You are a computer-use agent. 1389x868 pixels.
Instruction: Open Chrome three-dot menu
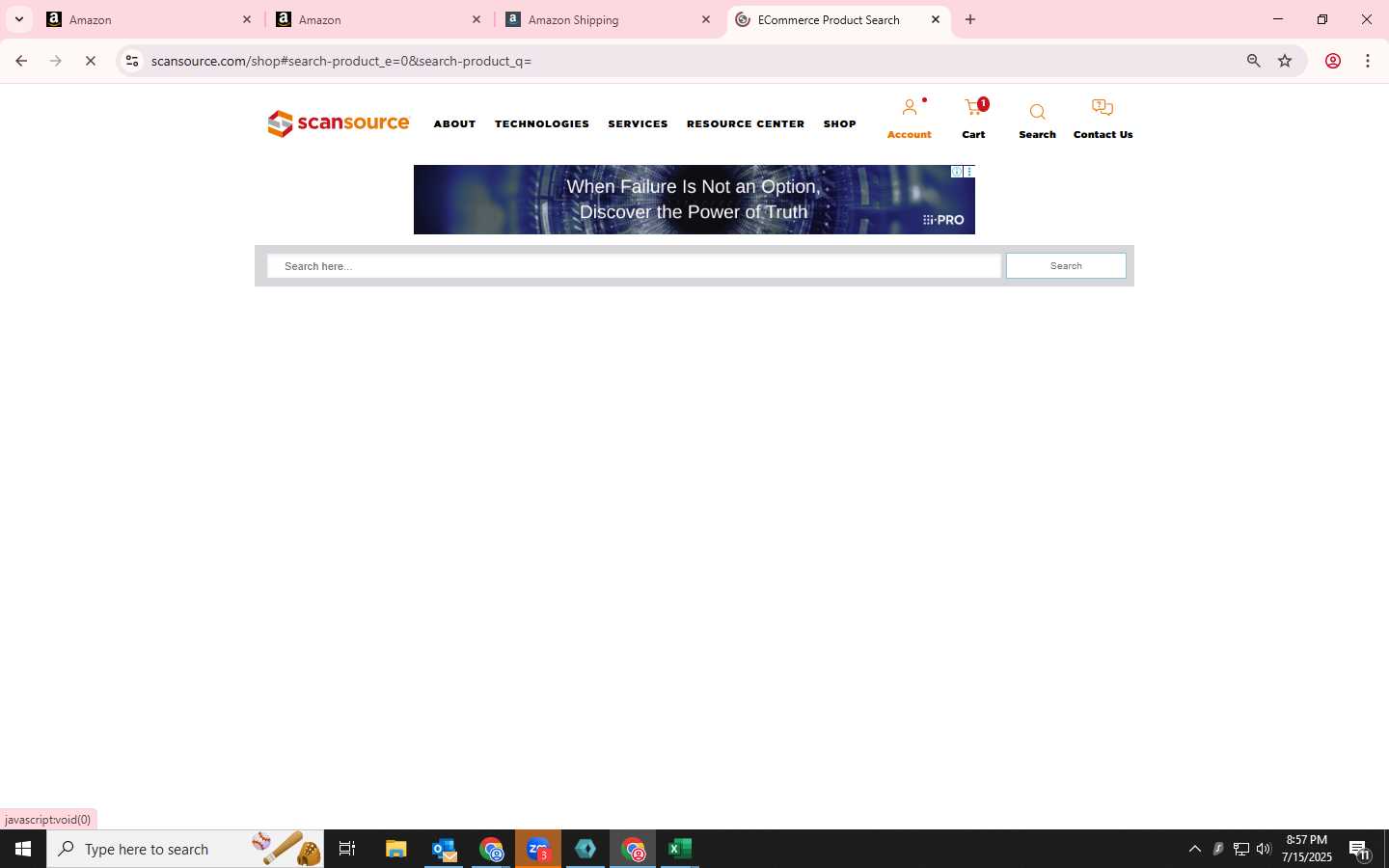[1368, 61]
